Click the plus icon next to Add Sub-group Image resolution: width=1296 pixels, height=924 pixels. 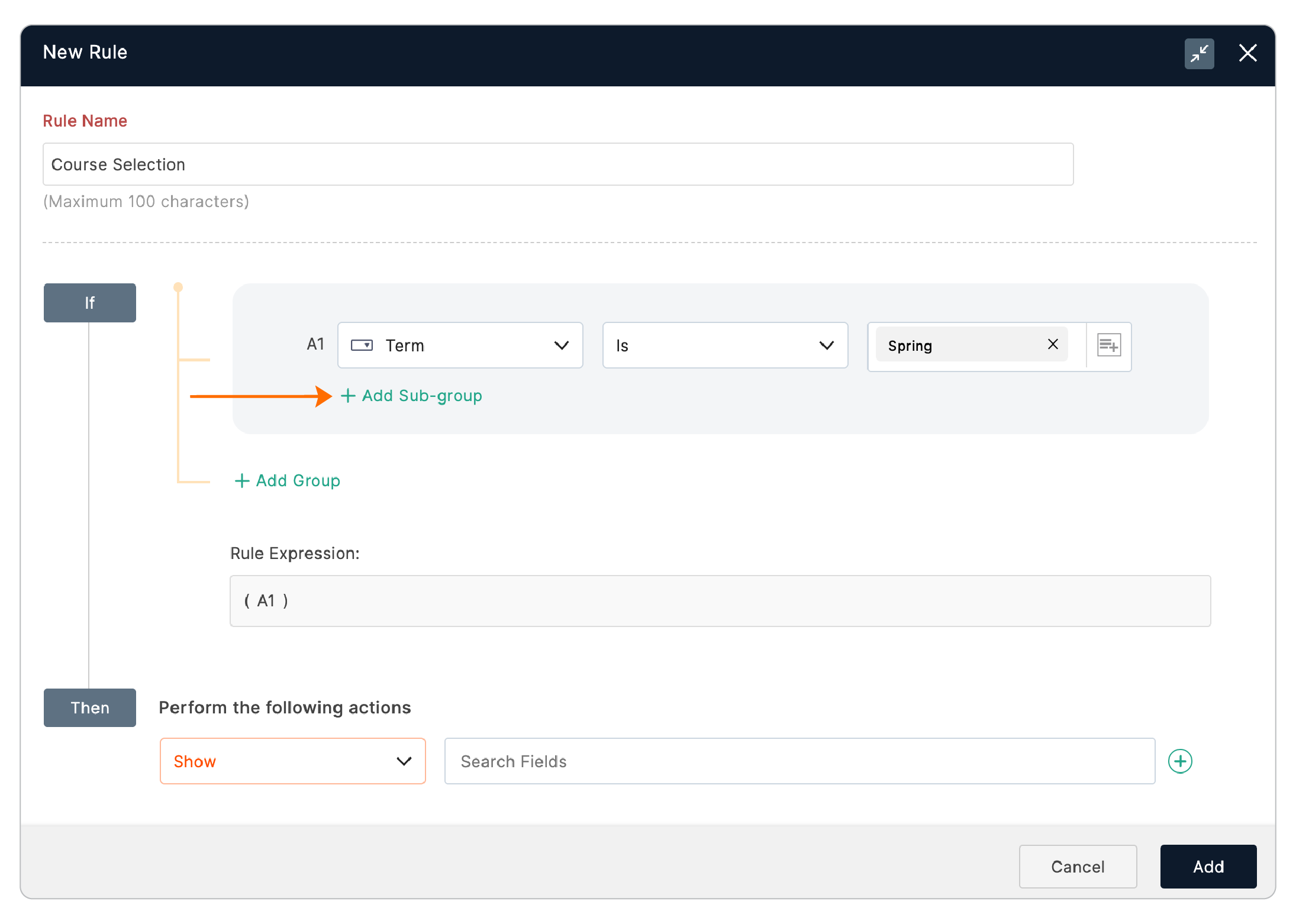(x=348, y=396)
